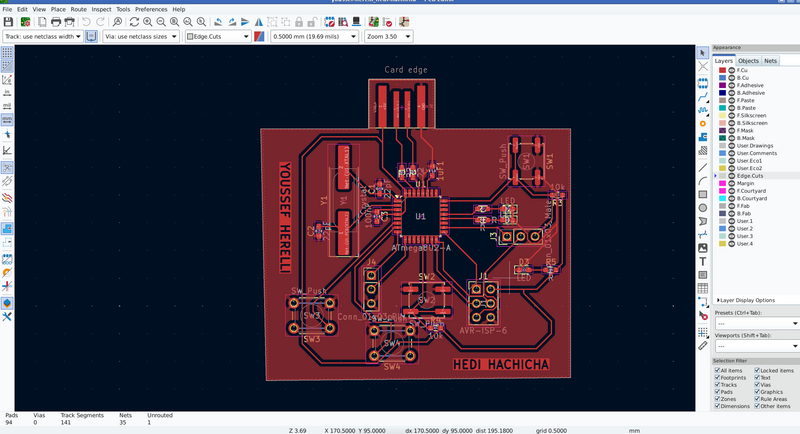Expand Layer Display Options
The width and height of the screenshot is (800, 434).
(x=745, y=300)
